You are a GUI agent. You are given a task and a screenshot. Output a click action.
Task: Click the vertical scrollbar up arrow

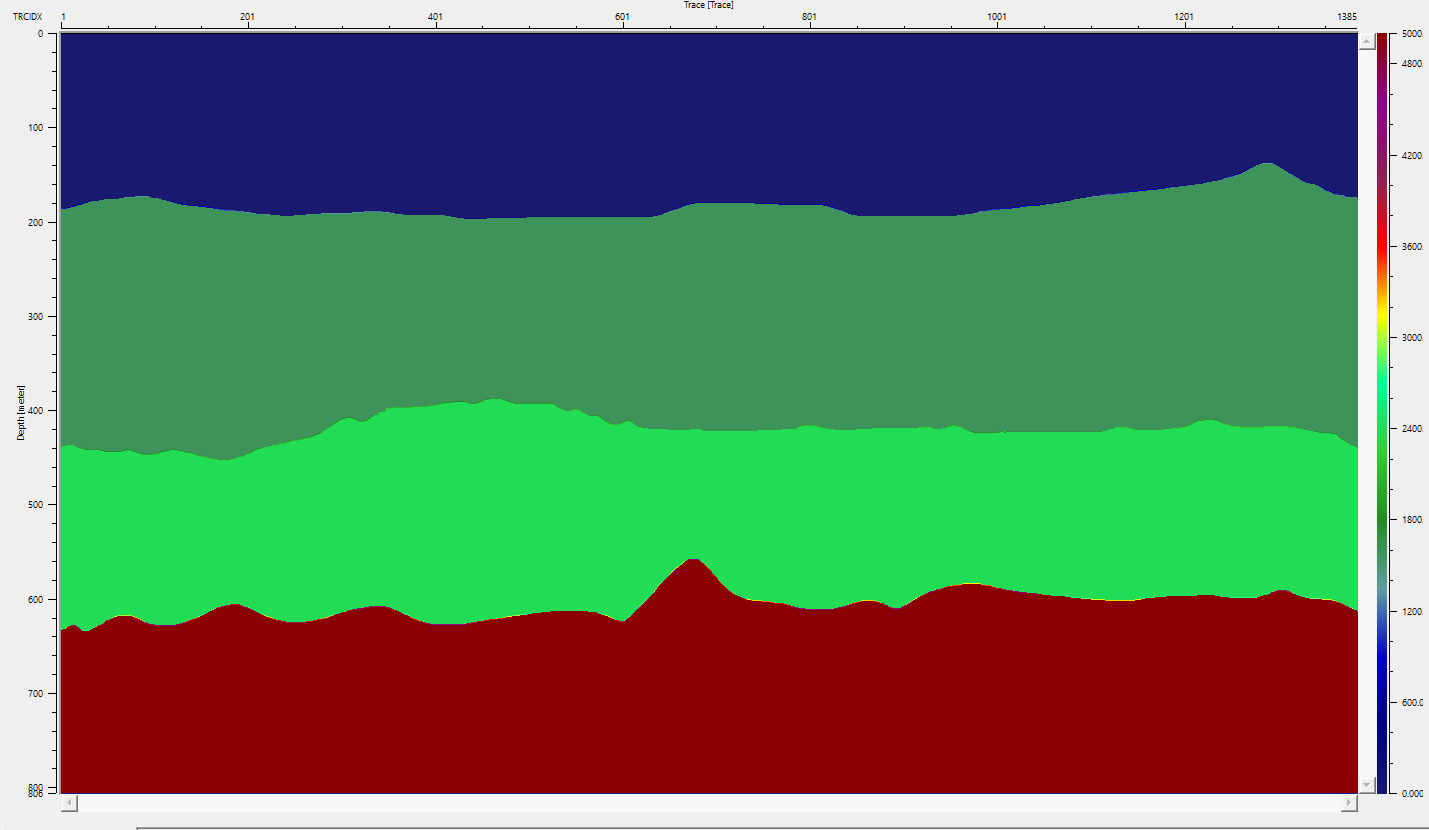pos(1366,41)
